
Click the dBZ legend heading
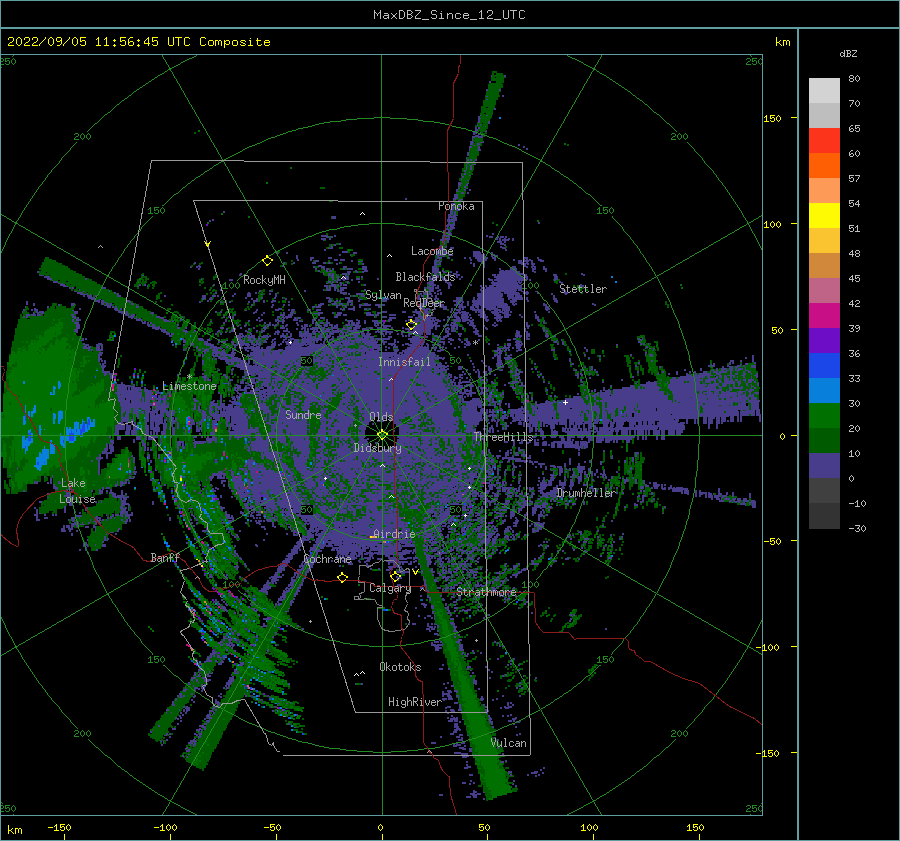848,53
